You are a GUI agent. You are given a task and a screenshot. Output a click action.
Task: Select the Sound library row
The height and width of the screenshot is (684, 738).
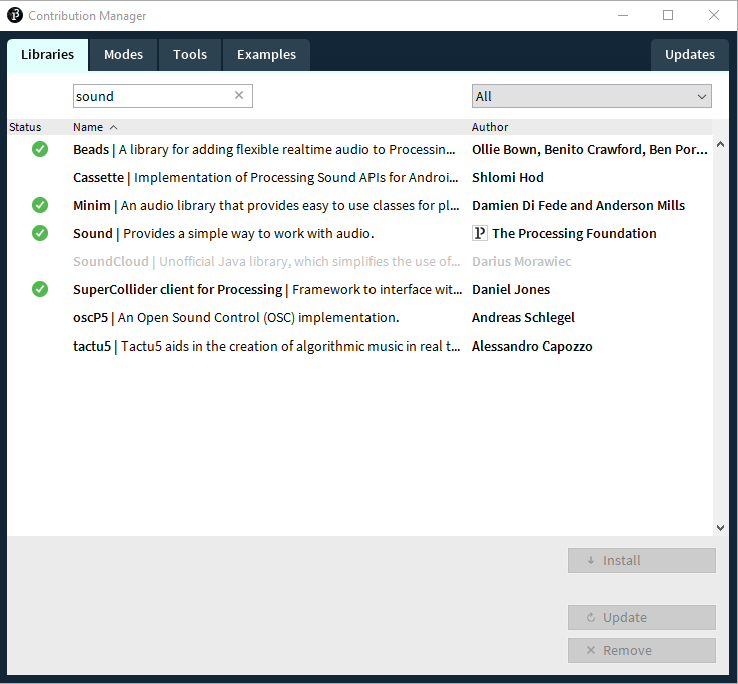click(x=360, y=233)
